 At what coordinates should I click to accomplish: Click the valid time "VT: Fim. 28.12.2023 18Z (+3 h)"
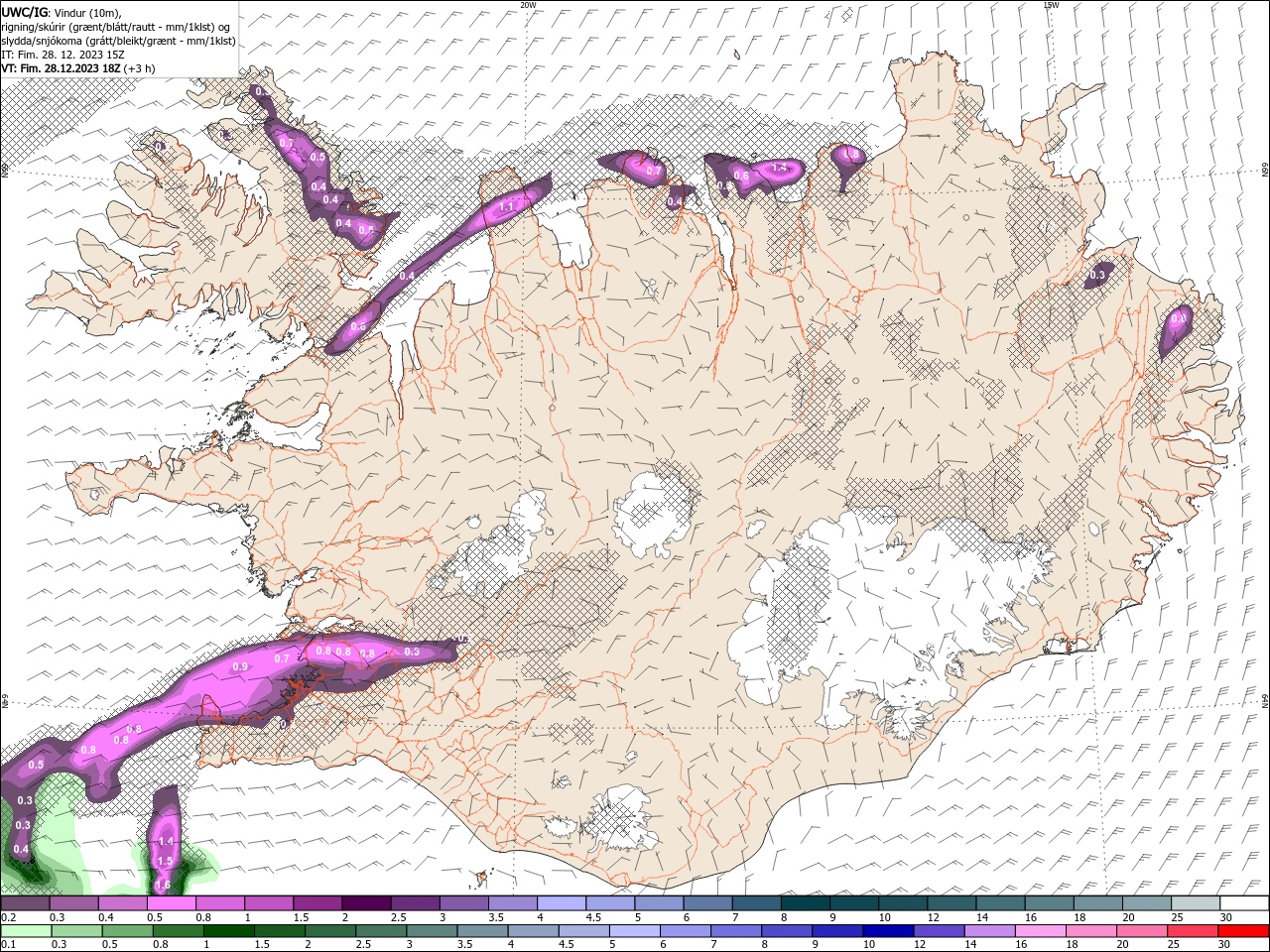click(77, 68)
